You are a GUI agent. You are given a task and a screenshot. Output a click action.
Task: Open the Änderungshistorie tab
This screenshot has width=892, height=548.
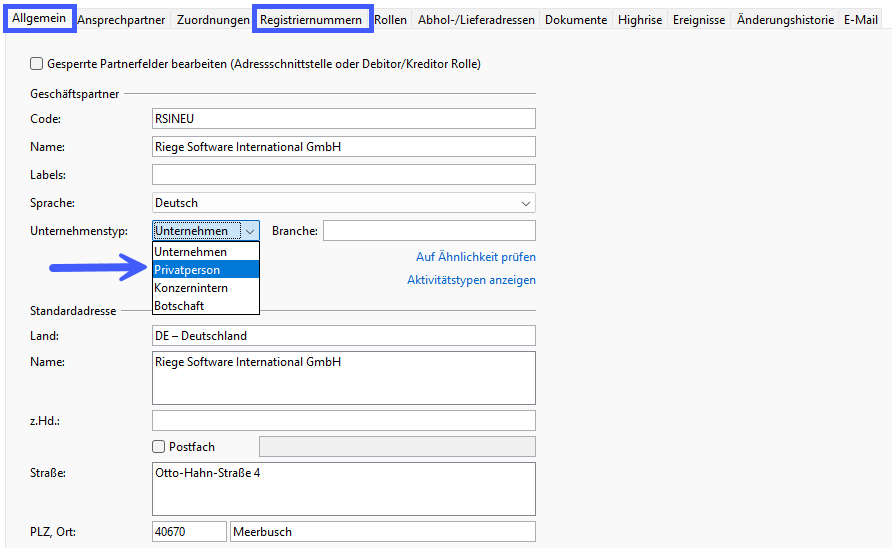(785, 20)
